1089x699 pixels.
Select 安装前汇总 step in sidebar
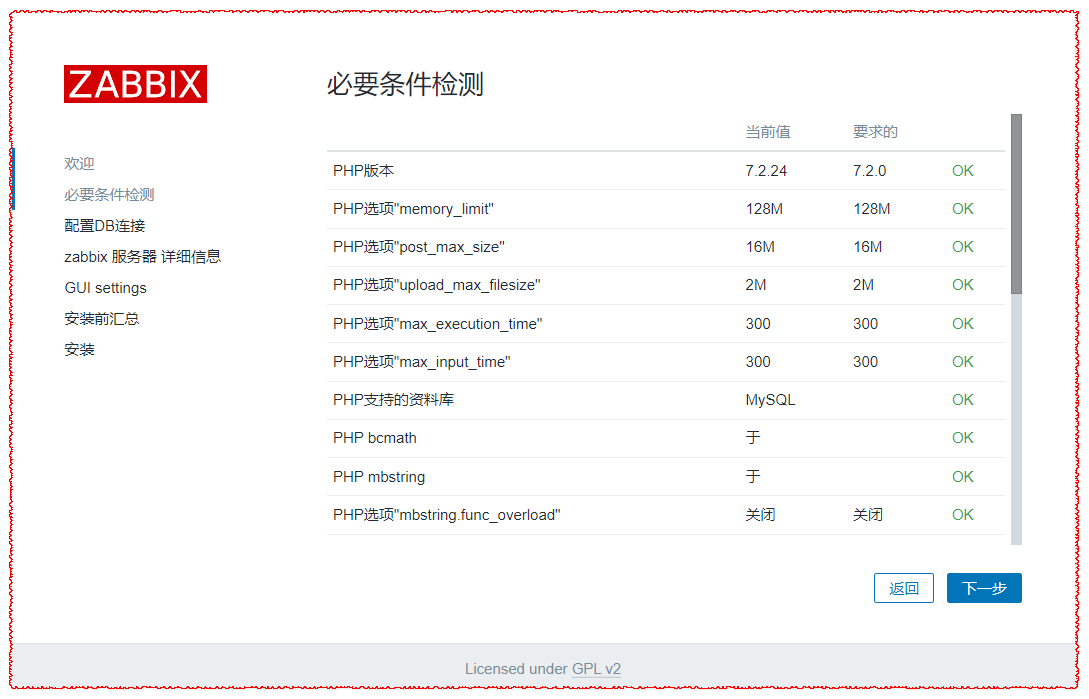pos(101,319)
